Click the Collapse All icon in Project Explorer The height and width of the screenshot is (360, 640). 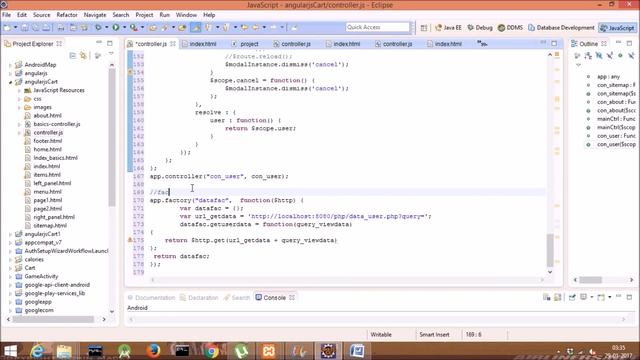pos(73,56)
